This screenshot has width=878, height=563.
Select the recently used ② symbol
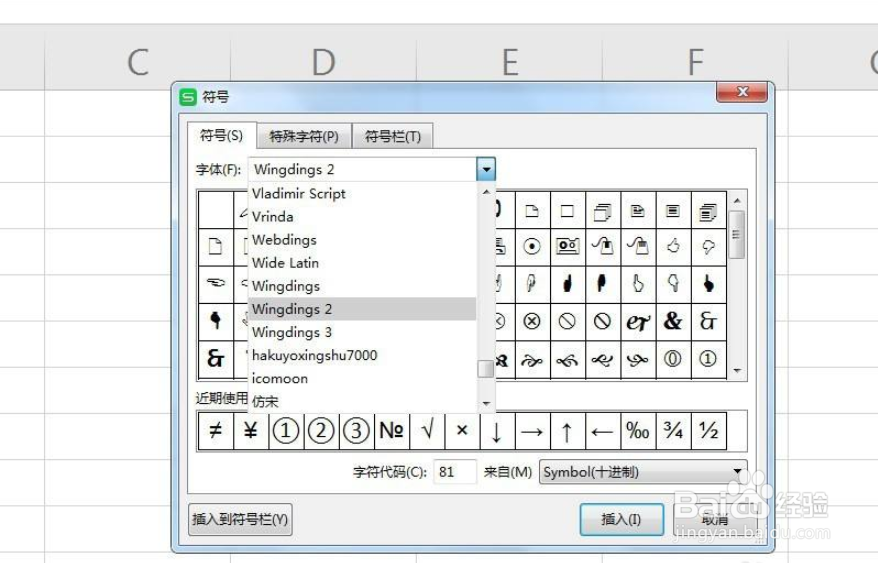pyautogui.click(x=321, y=431)
